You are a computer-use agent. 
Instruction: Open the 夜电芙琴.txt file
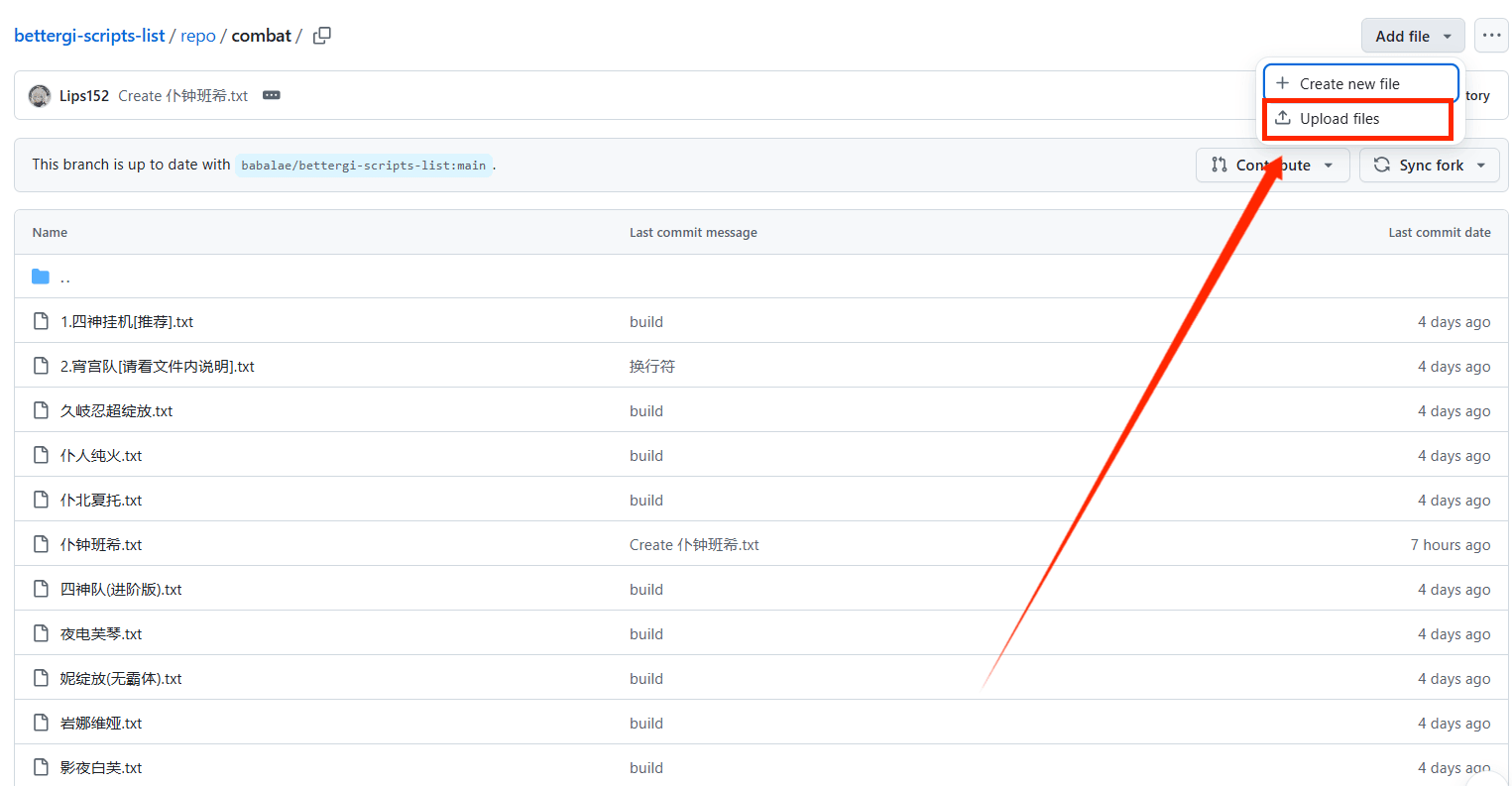tap(101, 634)
